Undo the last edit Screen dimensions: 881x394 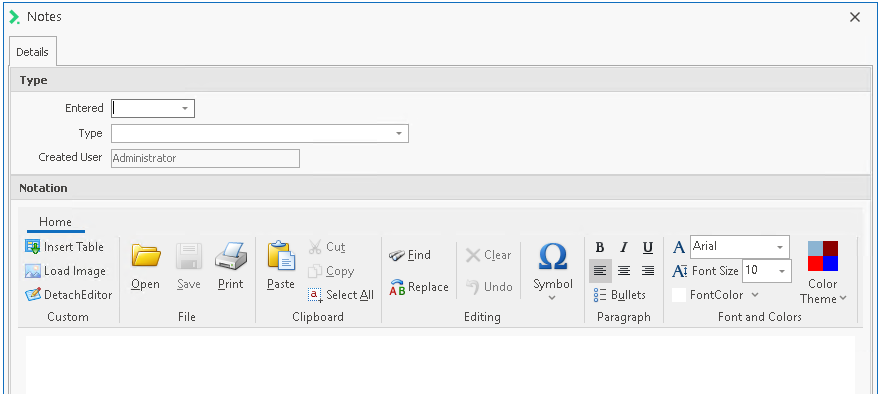(x=489, y=287)
